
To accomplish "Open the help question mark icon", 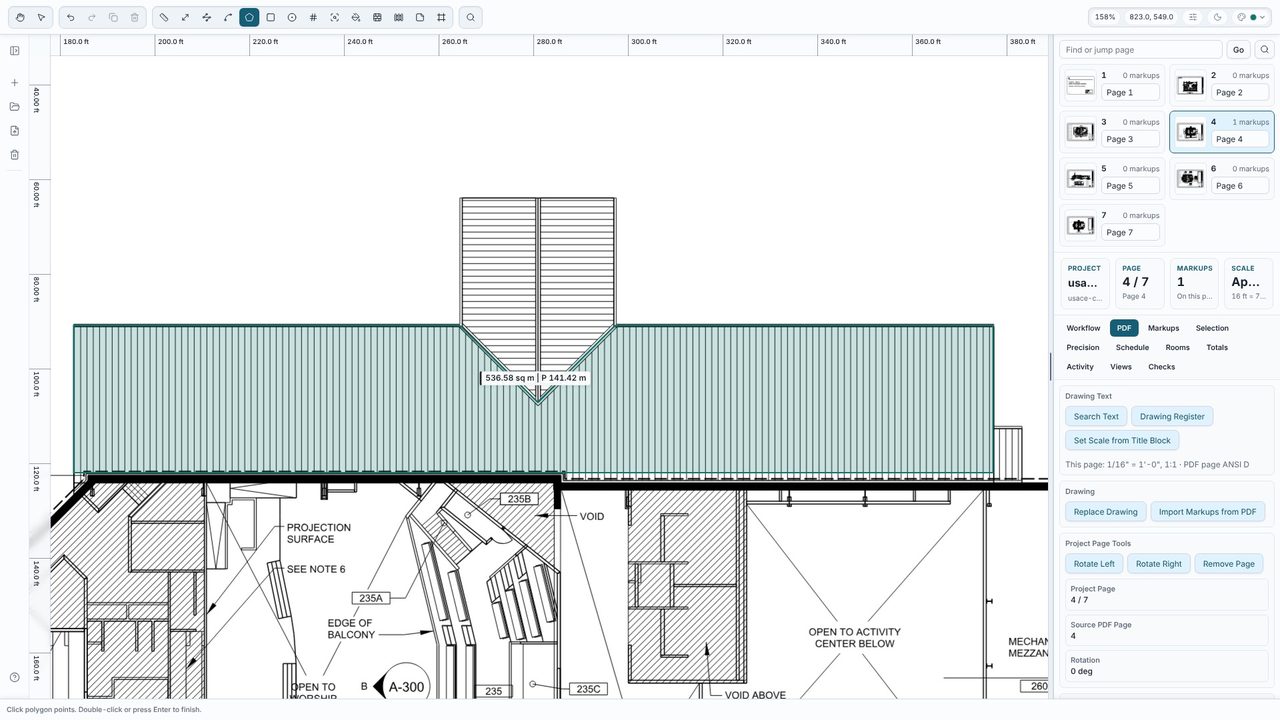I will coord(15,677).
